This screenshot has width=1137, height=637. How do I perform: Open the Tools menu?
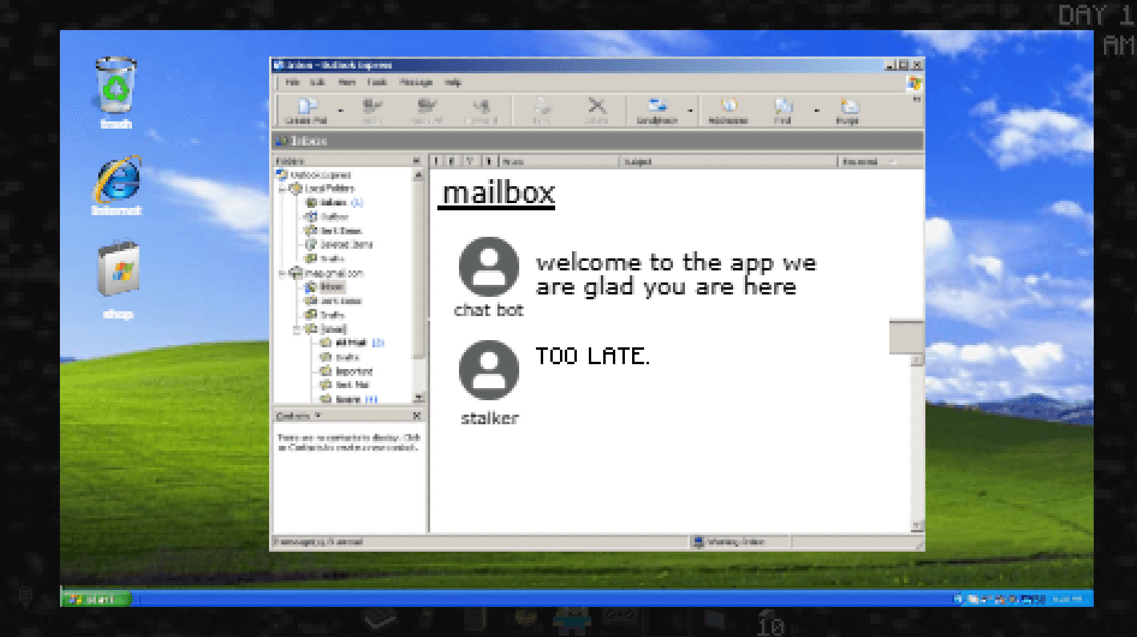pos(377,83)
